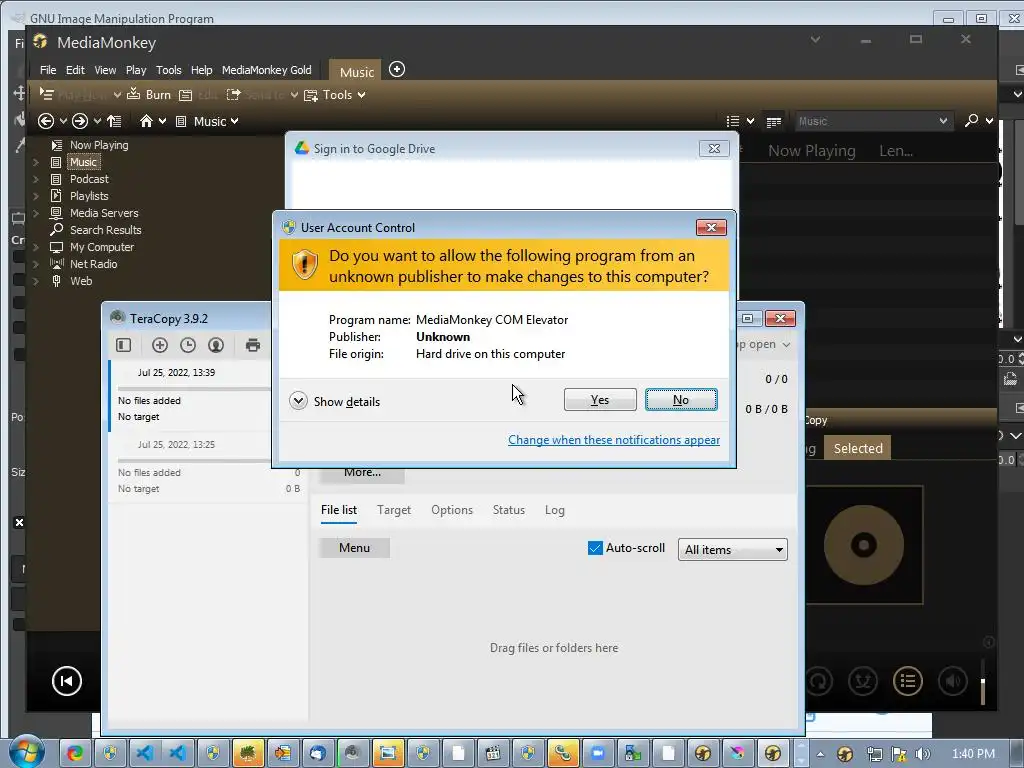Select Playlists in the media tree
The image size is (1024, 768).
(x=89, y=196)
